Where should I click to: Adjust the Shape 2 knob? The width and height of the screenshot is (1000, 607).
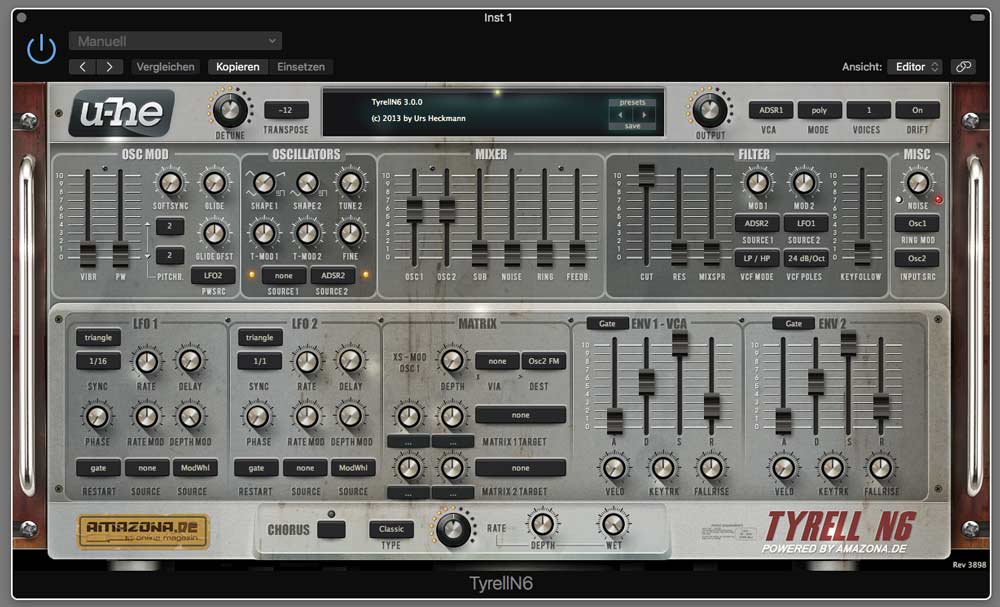coord(307,183)
